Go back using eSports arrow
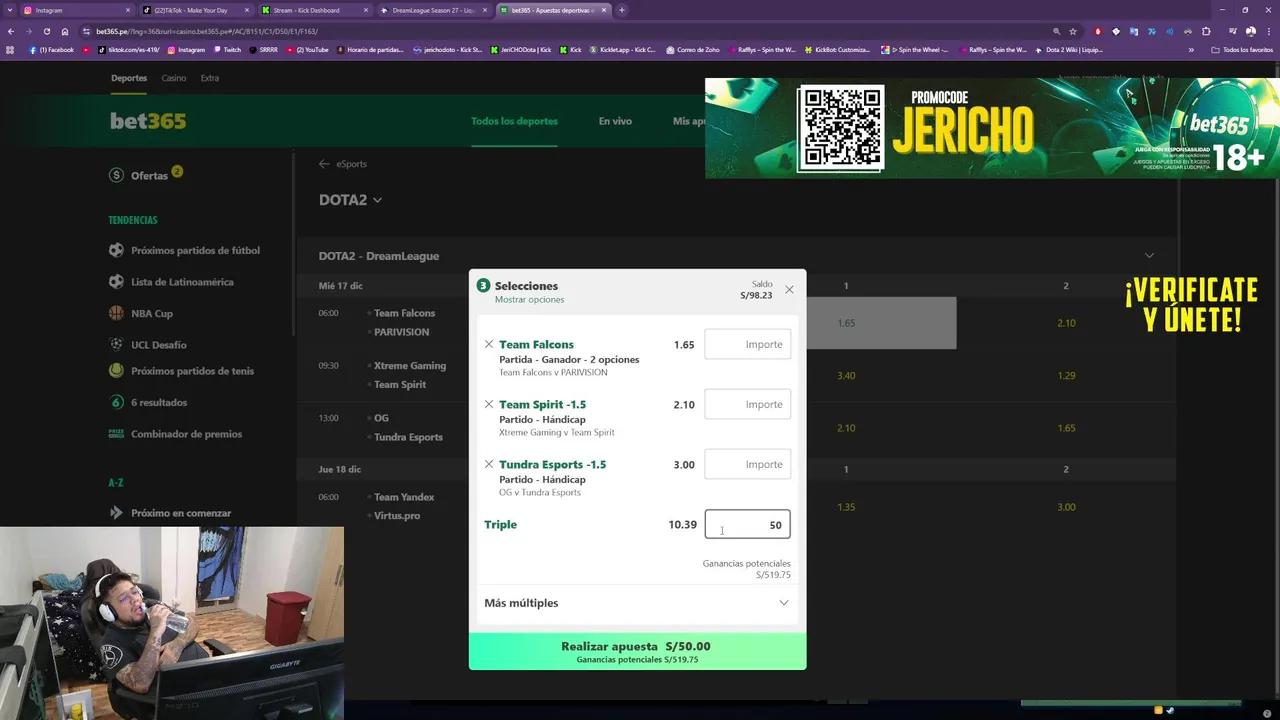 [x=324, y=164]
